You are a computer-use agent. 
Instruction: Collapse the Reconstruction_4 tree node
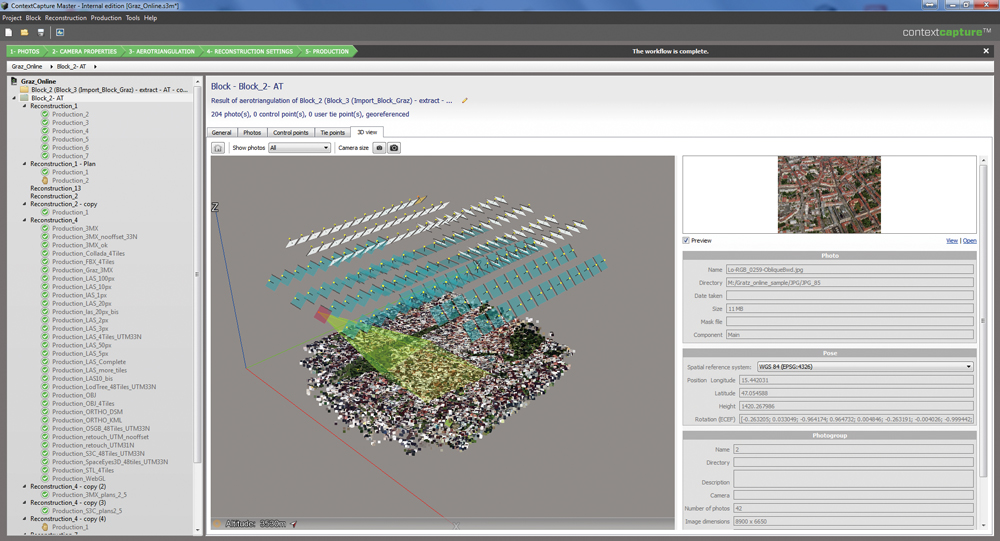pyautogui.click(x=25, y=220)
